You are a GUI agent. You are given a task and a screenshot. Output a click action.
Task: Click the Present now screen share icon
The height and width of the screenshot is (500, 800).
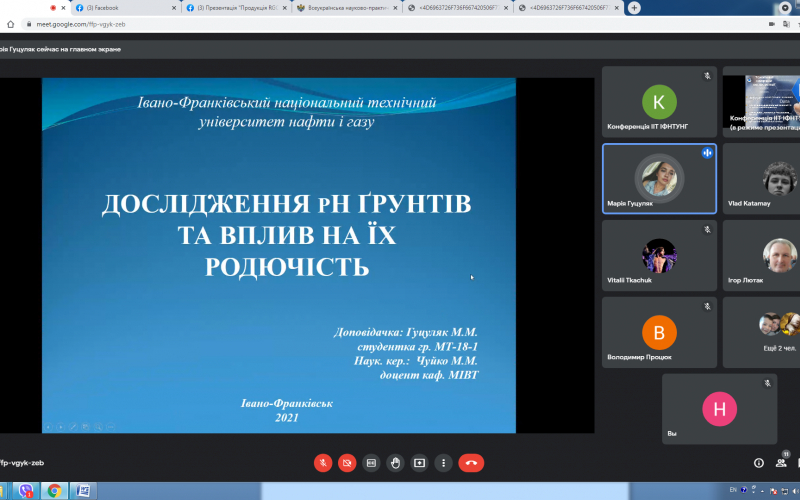coord(419,463)
